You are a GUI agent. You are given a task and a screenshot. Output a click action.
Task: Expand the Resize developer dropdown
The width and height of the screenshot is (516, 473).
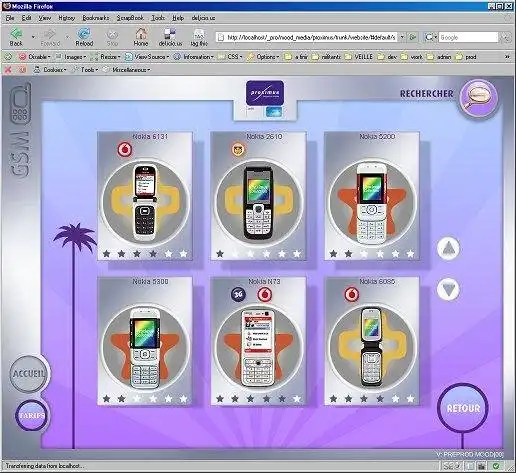[106, 57]
